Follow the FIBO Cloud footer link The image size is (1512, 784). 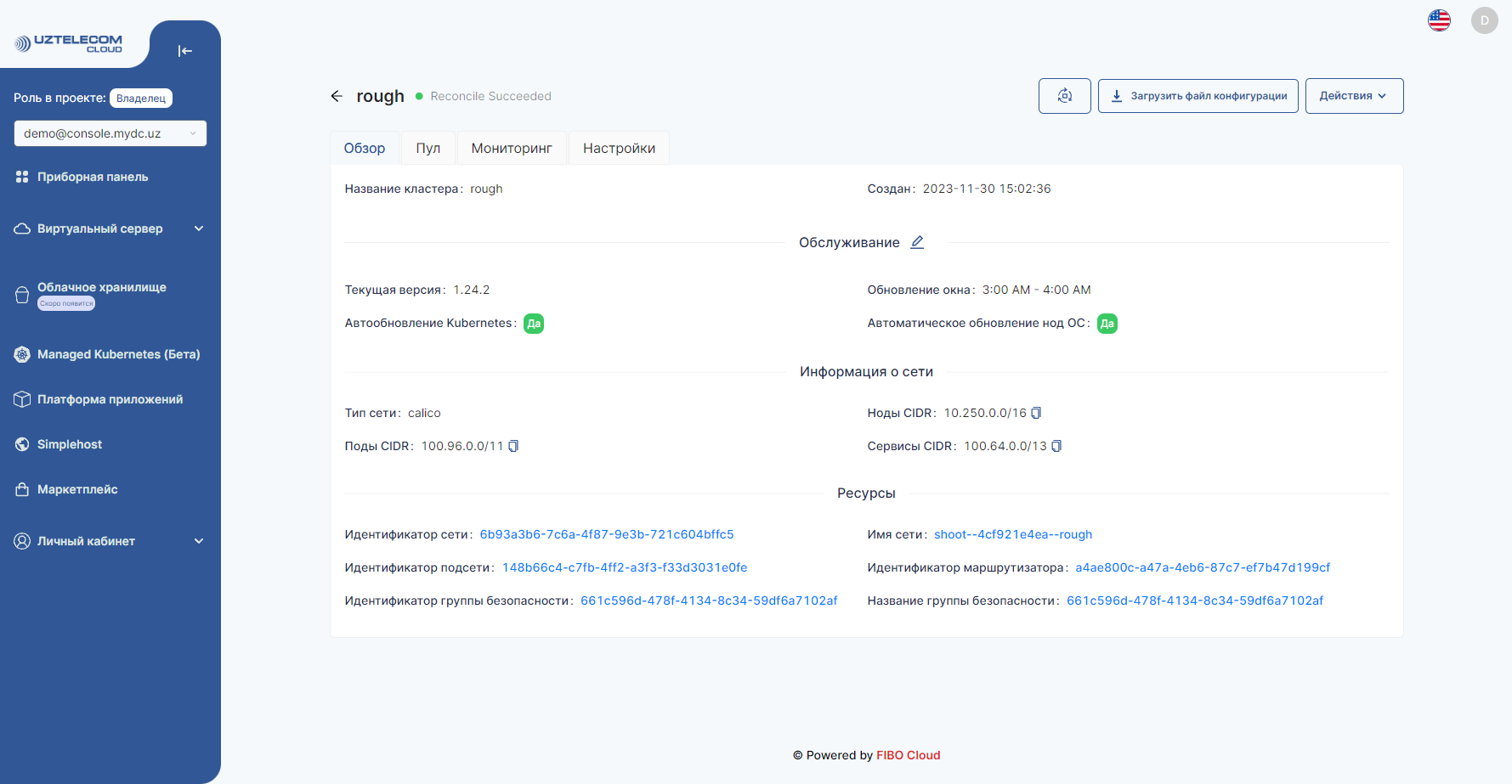(x=908, y=755)
